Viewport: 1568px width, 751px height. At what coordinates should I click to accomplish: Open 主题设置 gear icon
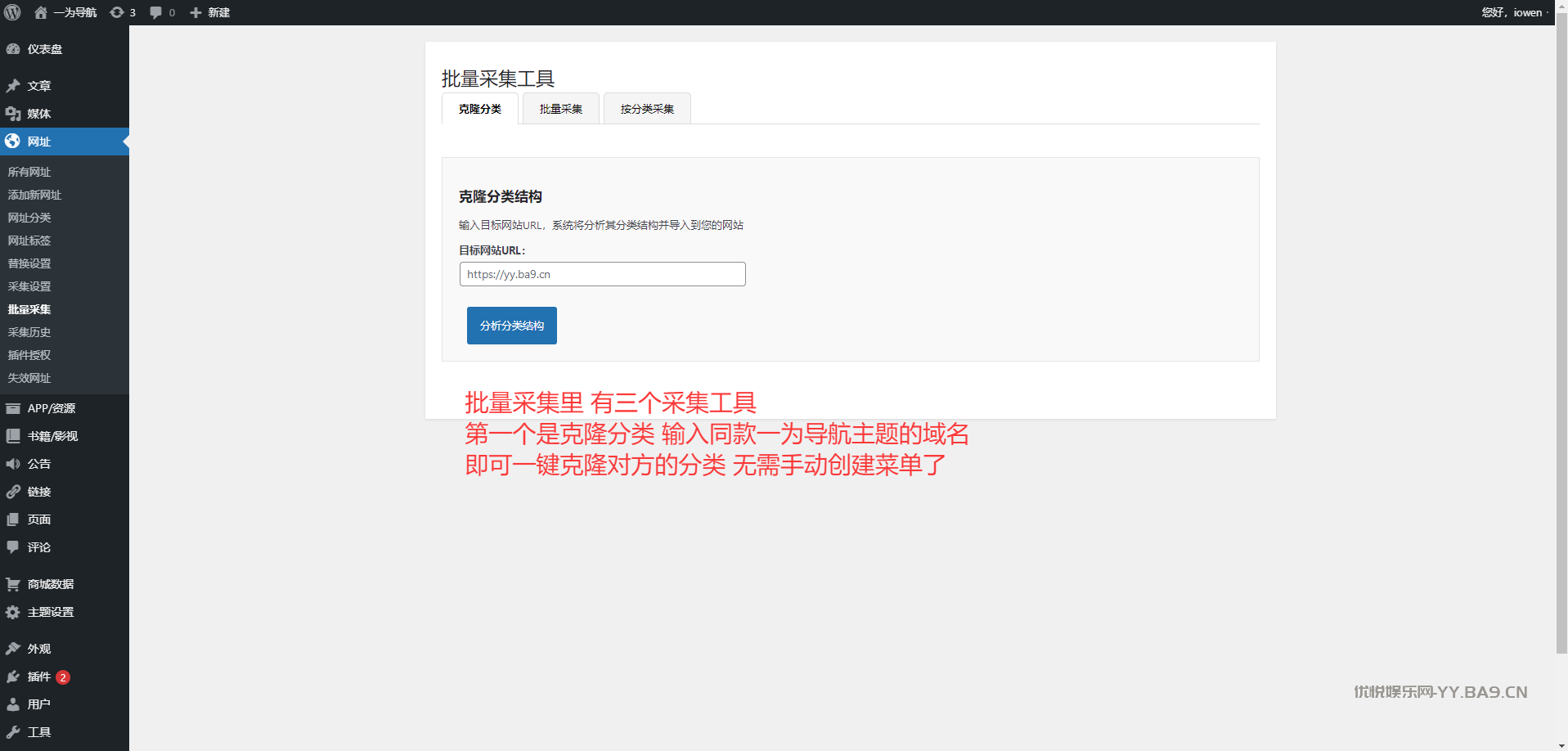tap(13, 612)
